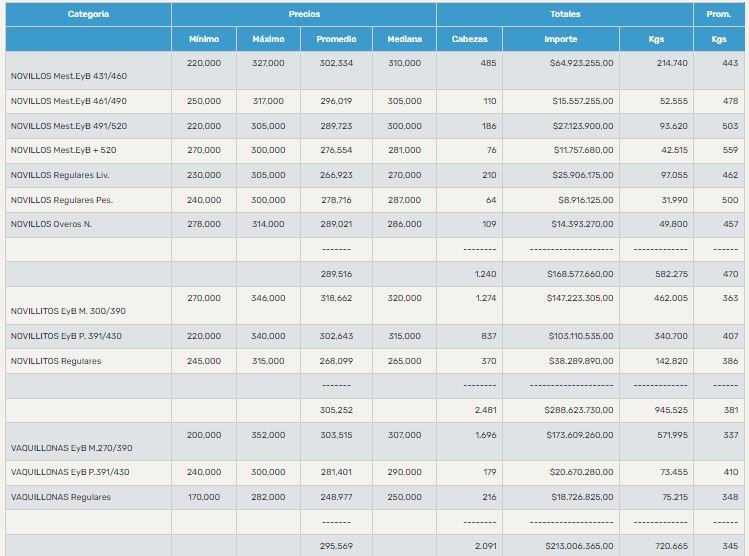
Task: Click the VAQUILLONAS EyB P.391/430 category cell
Action: 70,473
